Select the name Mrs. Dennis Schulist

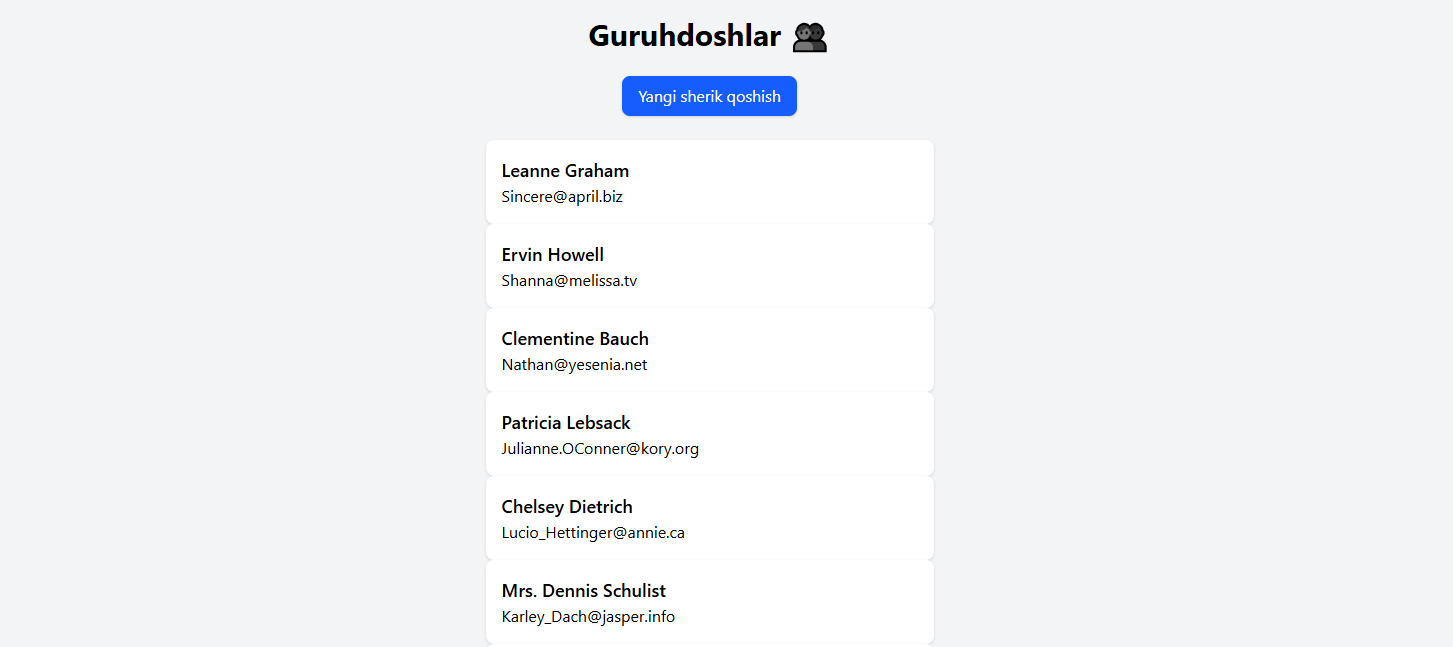[x=583, y=591]
